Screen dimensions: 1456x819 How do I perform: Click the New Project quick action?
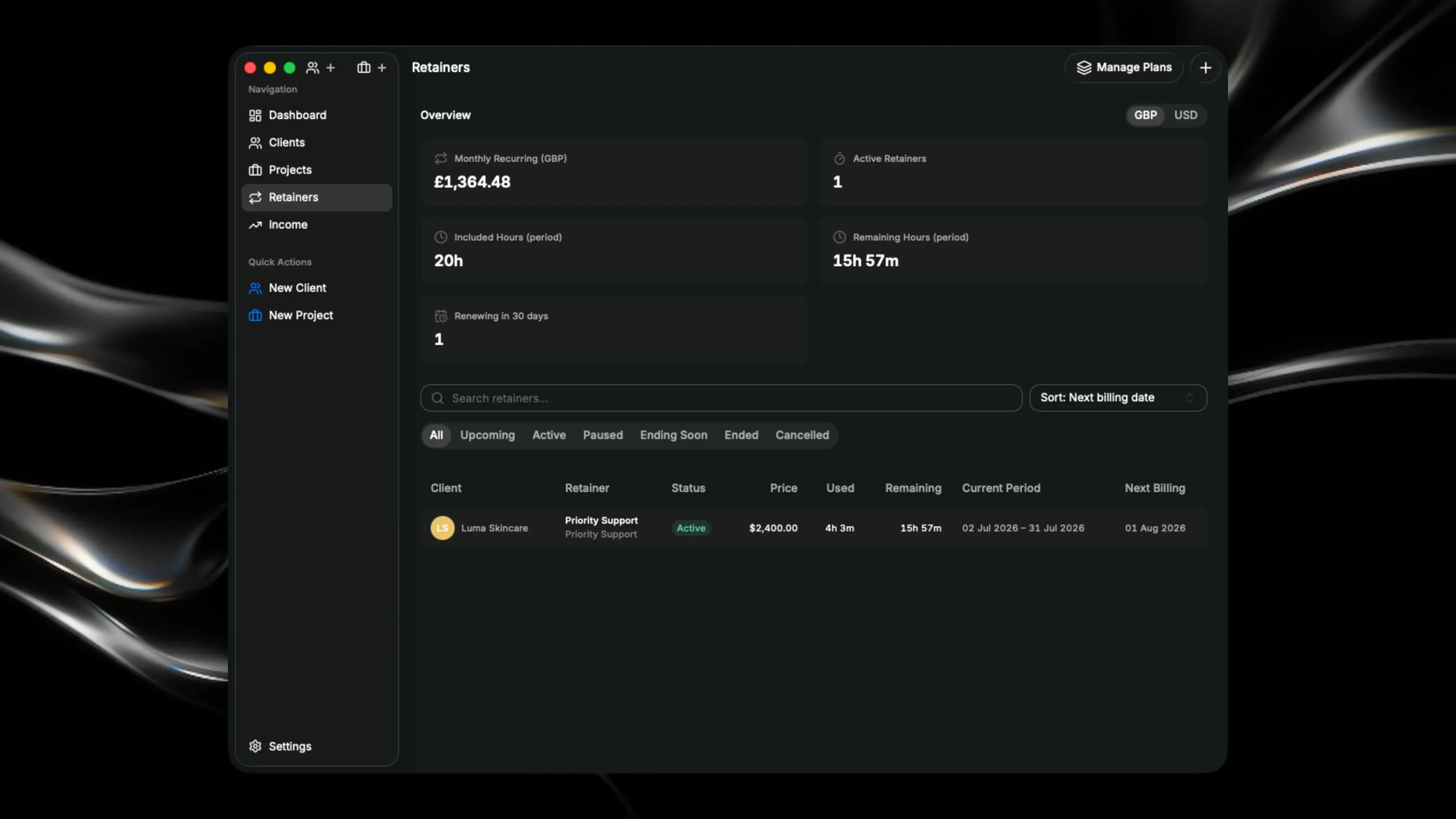point(317,315)
